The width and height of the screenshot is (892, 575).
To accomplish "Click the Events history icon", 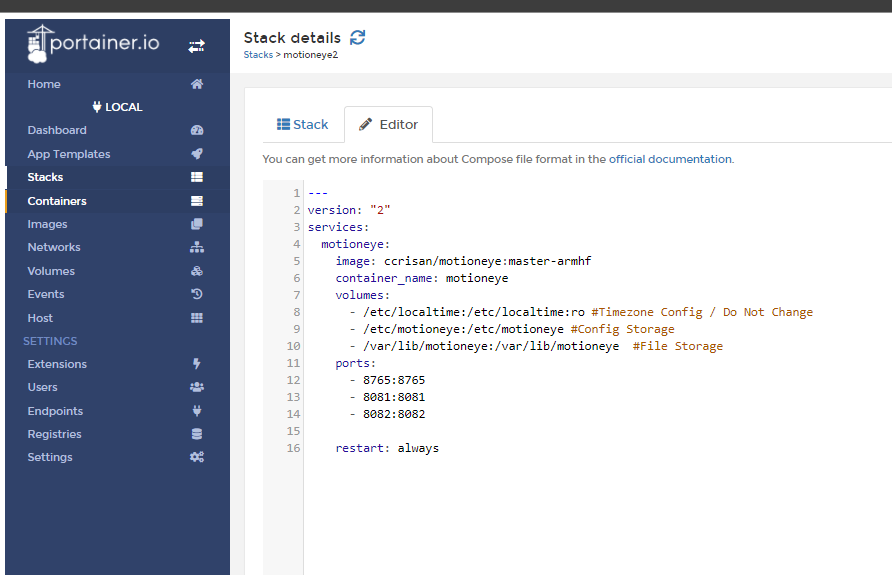I will click(x=197, y=294).
